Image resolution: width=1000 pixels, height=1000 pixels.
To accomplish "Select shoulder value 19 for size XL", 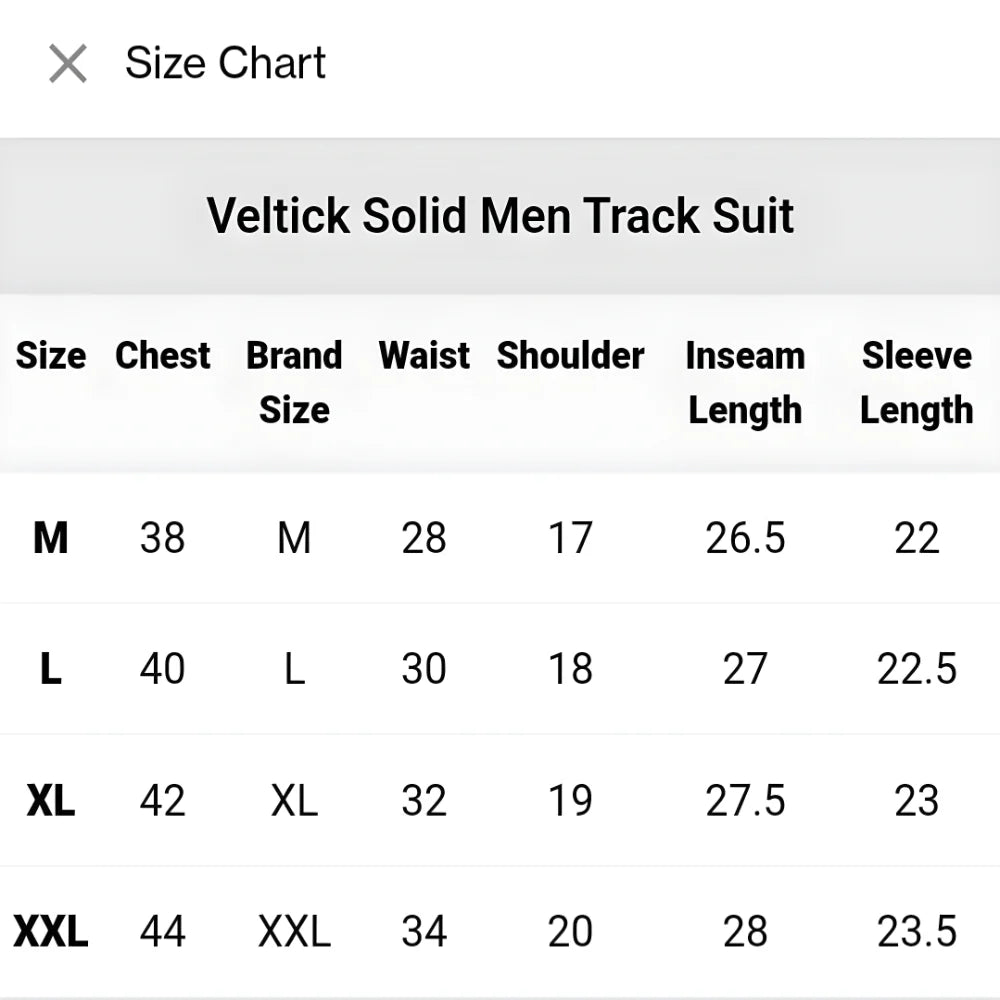I will (x=570, y=800).
